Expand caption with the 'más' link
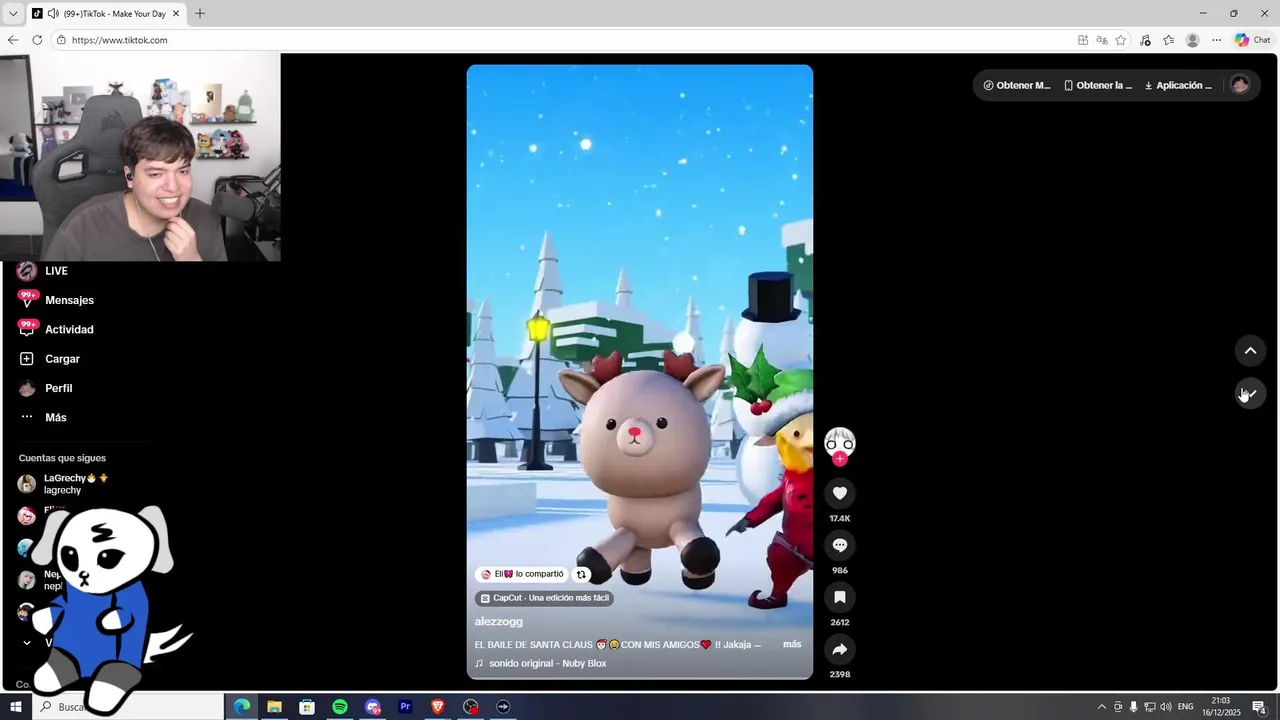Screen dimensions: 1280x720 [x=792, y=644]
